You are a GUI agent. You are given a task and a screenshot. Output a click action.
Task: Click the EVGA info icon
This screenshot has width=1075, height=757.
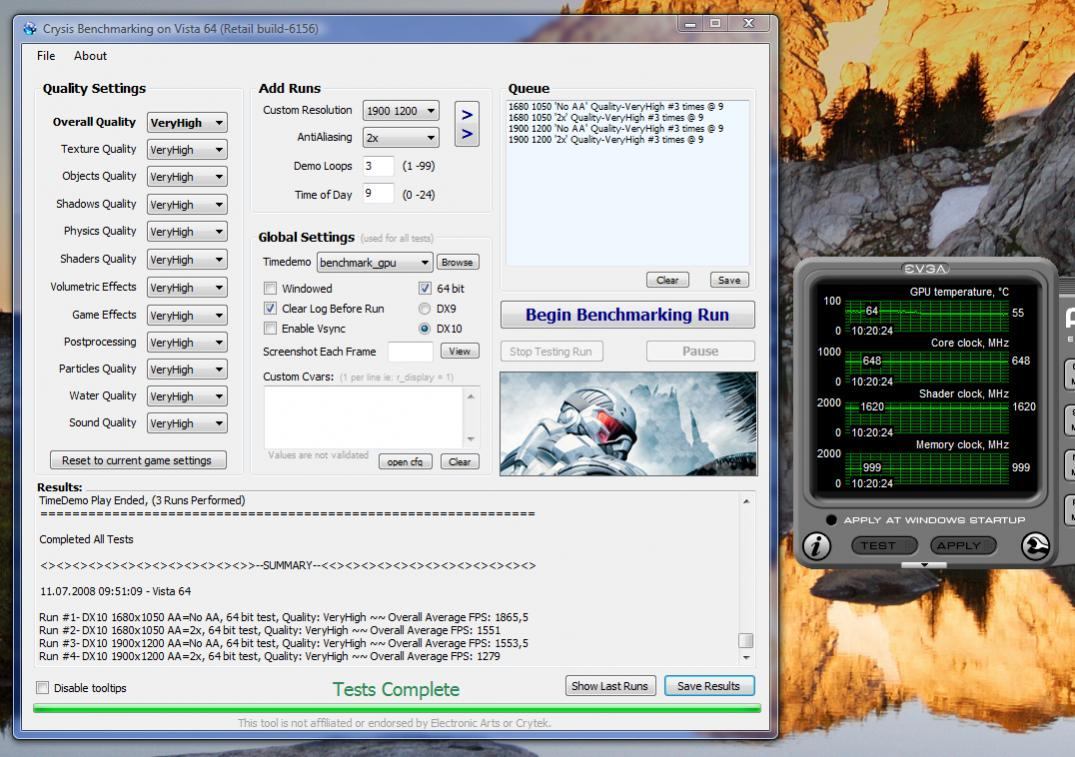pyautogui.click(x=816, y=546)
